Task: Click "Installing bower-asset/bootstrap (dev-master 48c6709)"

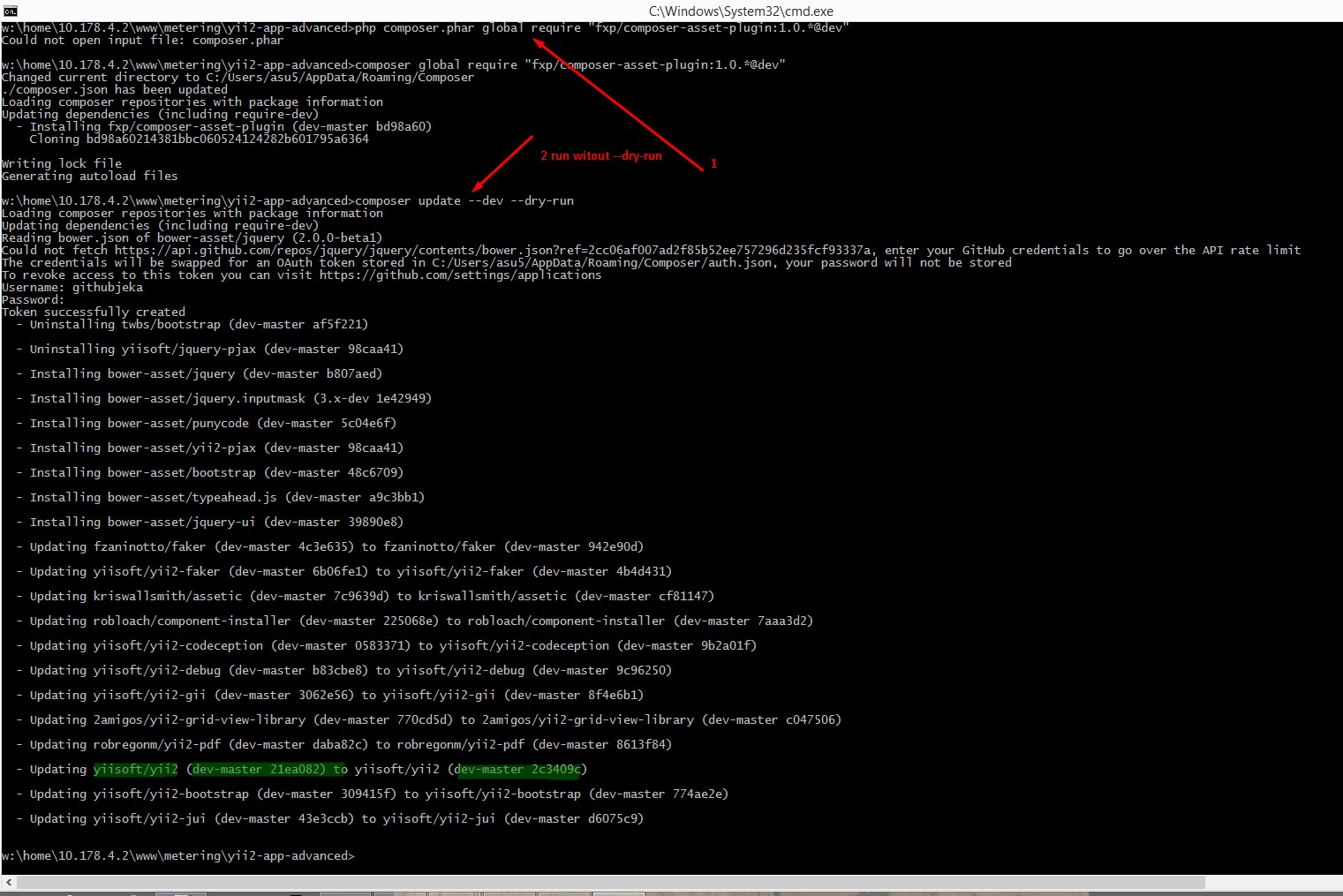Action: 217,472
